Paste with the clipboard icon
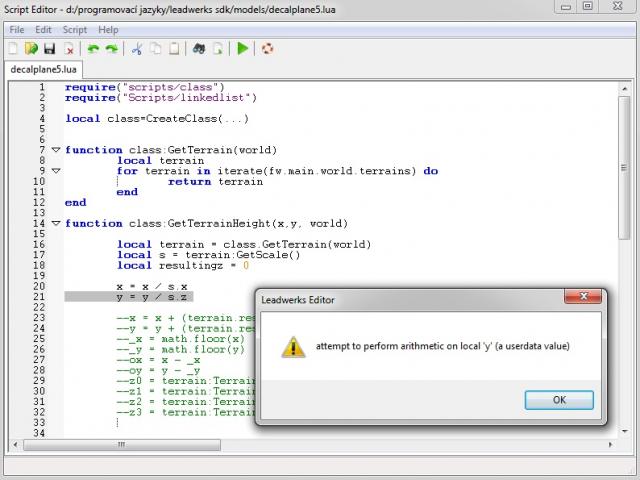Viewport: 640px width, 480px height. [x=174, y=48]
